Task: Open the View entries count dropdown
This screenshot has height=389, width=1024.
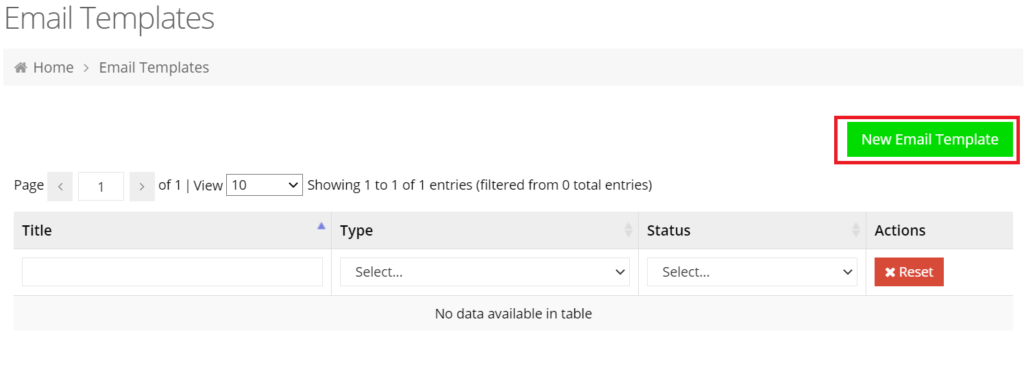Action: click(264, 185)
